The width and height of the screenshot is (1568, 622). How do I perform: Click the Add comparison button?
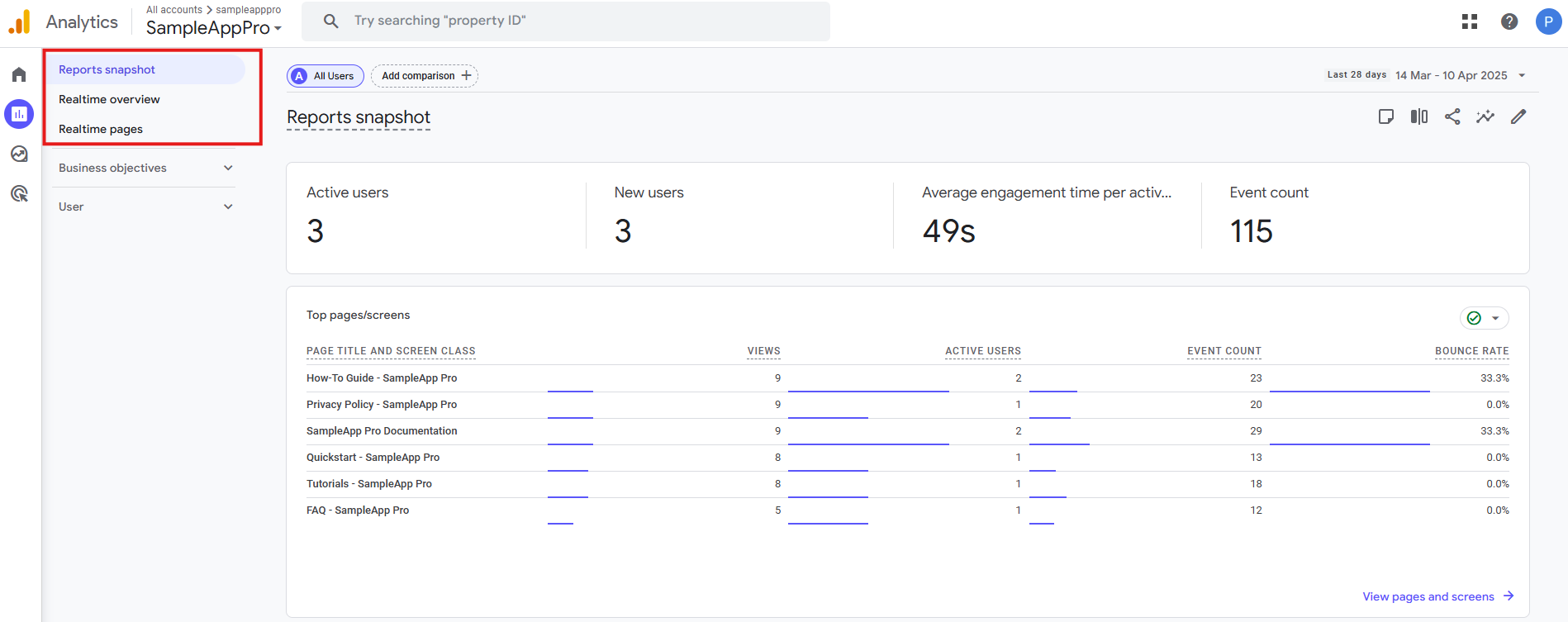[425, 76]
